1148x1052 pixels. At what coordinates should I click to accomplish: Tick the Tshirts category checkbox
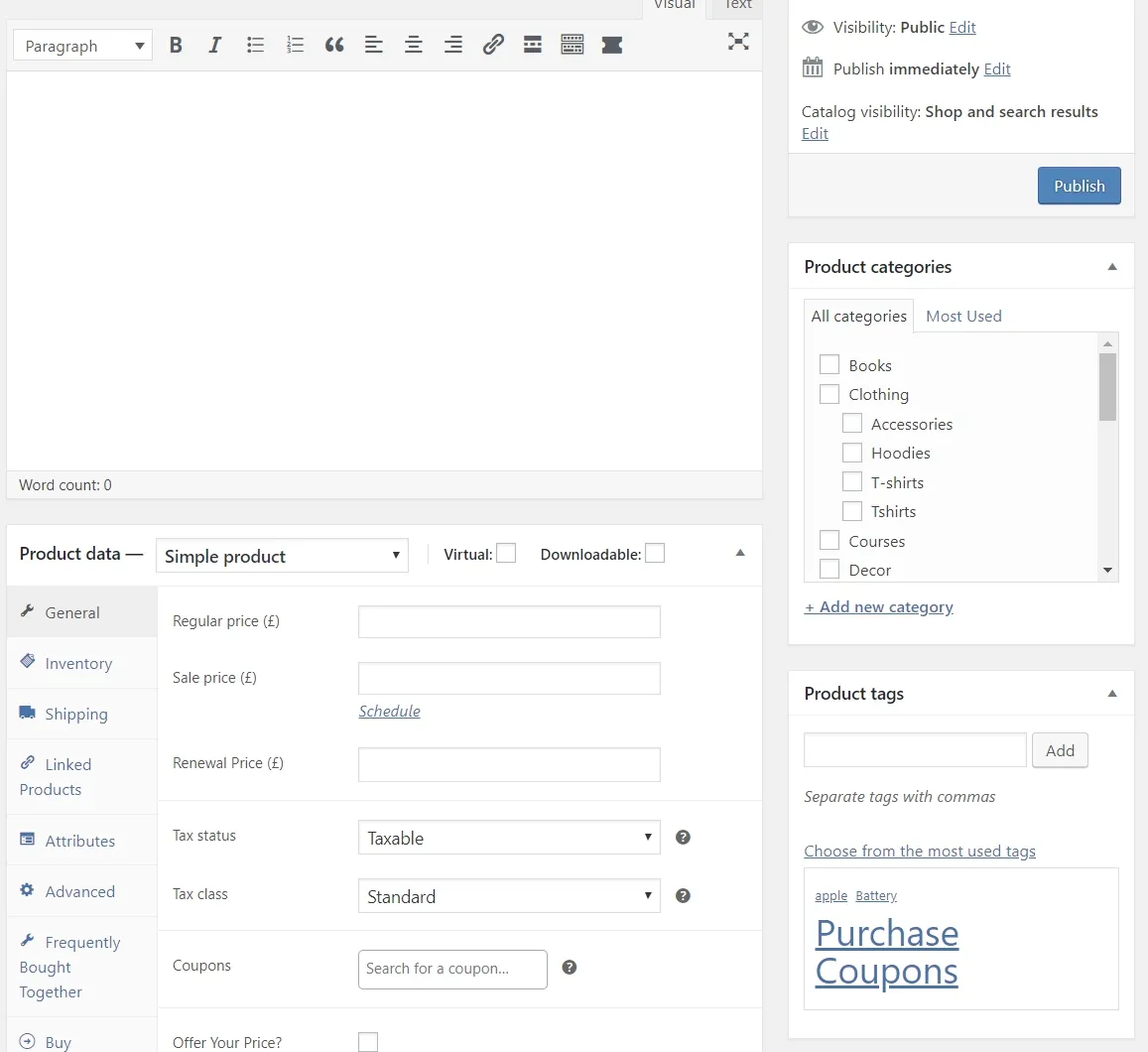point(851,511)
